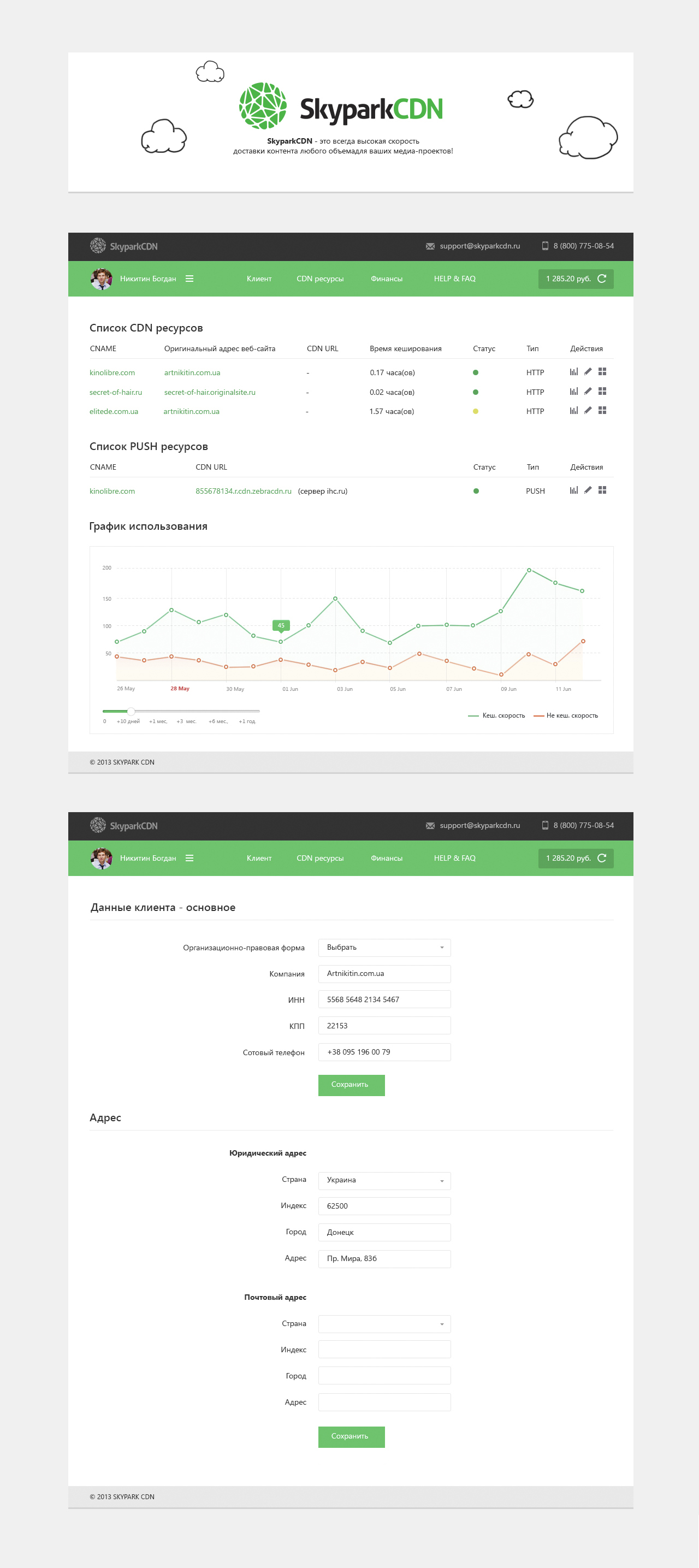Open the empty Страна dropdown under Почтовый адрес
The width and height of the screenshot is (699, 1568).
point(384,1324)
